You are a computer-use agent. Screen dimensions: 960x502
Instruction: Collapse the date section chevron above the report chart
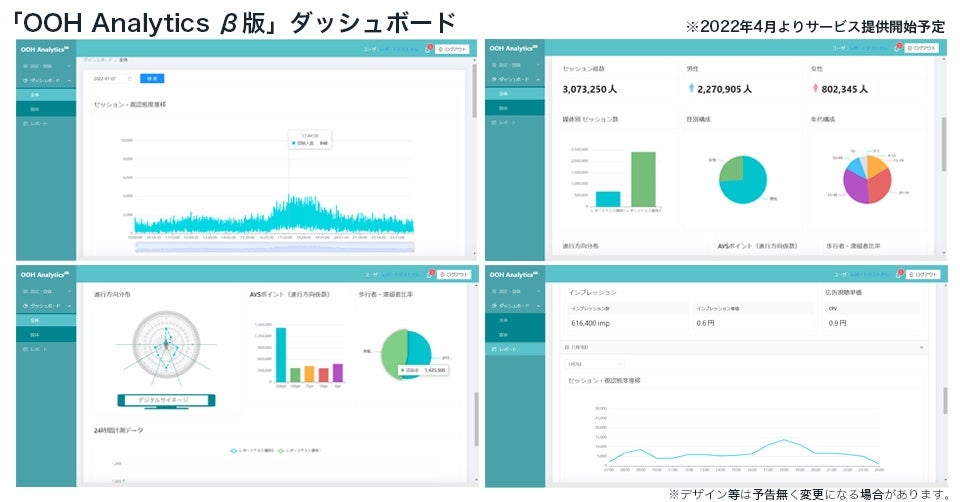pyautogui.click(x=922, y=348)
